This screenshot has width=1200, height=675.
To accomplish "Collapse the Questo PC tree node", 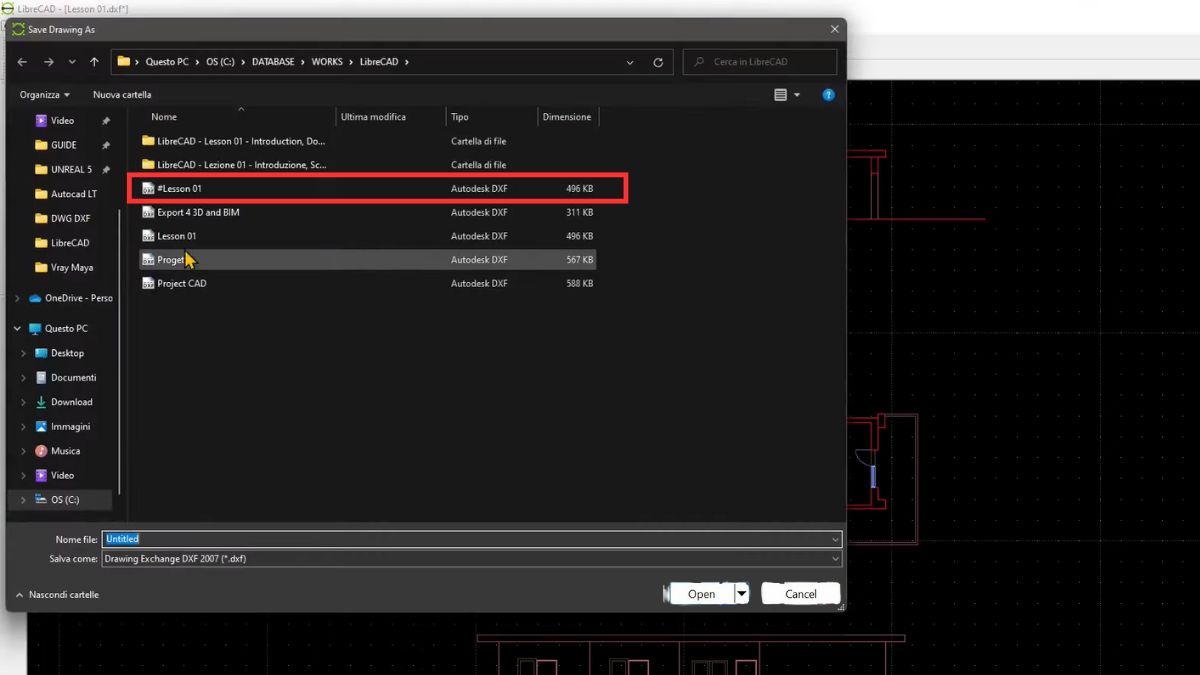I will 17,329.
